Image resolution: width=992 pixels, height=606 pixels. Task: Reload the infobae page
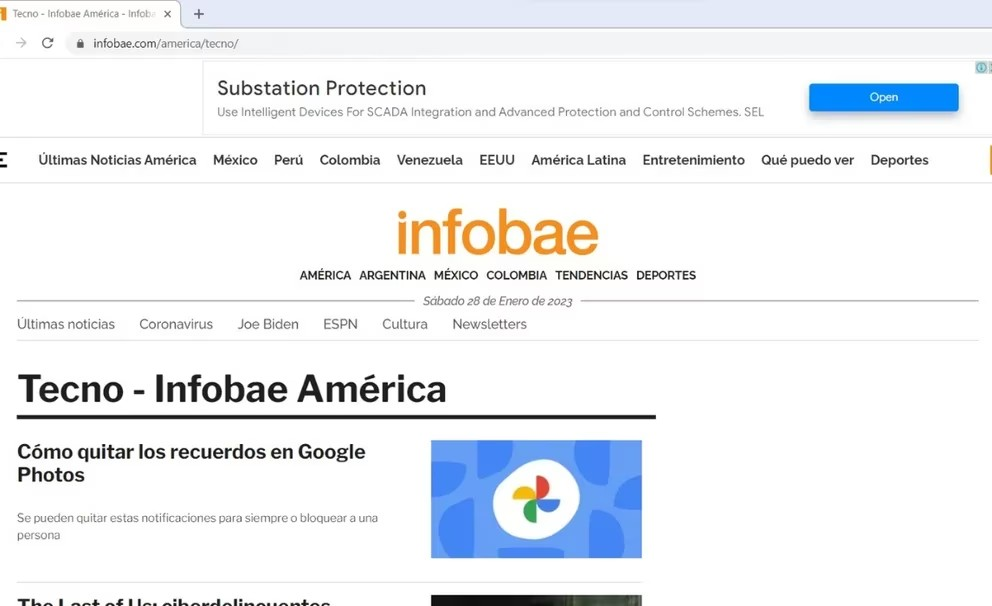tap(47, 43)
